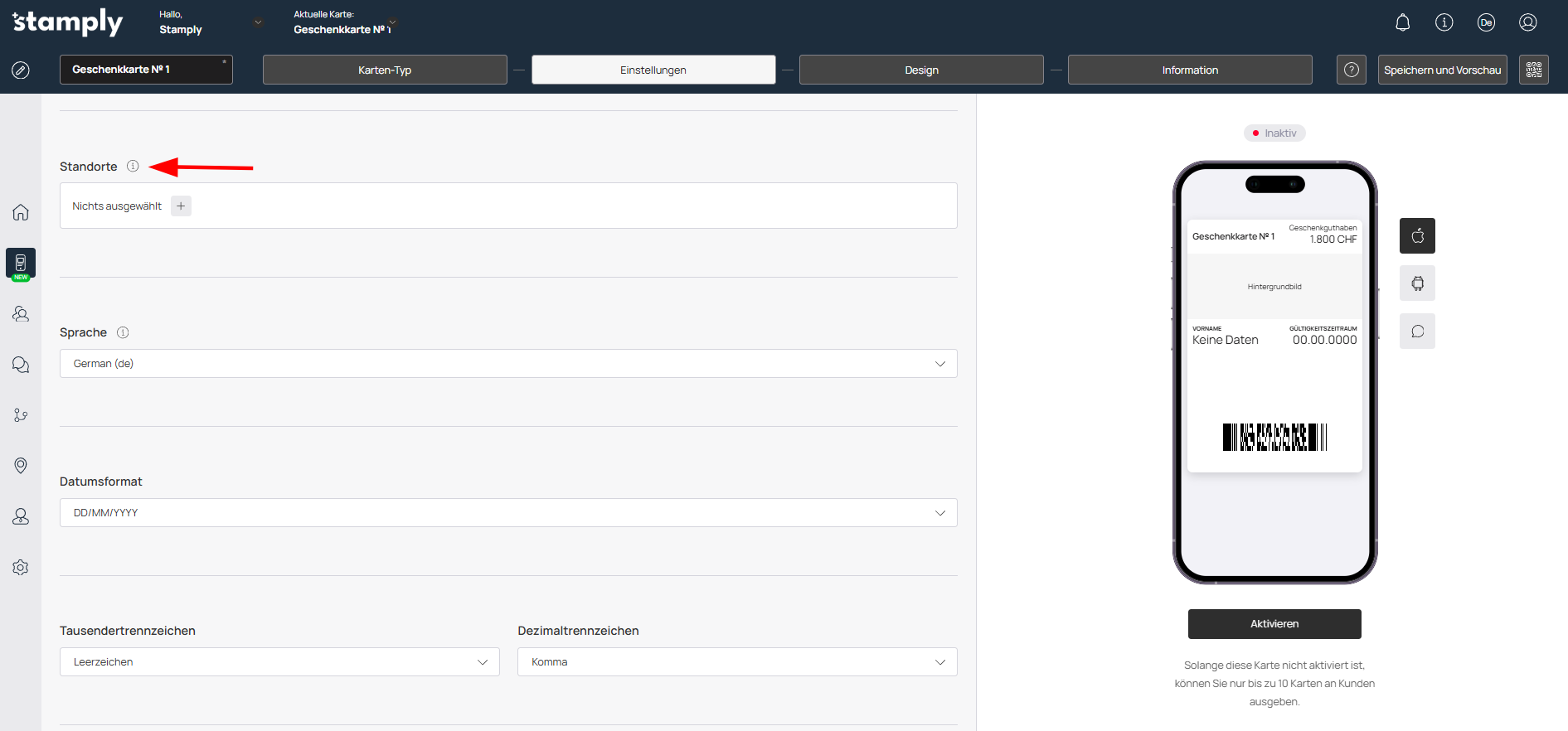Image resolution: width=1568 pixels, height=731 pixels.
Task: Click Standorte info icon
Action: coord(133,167)
